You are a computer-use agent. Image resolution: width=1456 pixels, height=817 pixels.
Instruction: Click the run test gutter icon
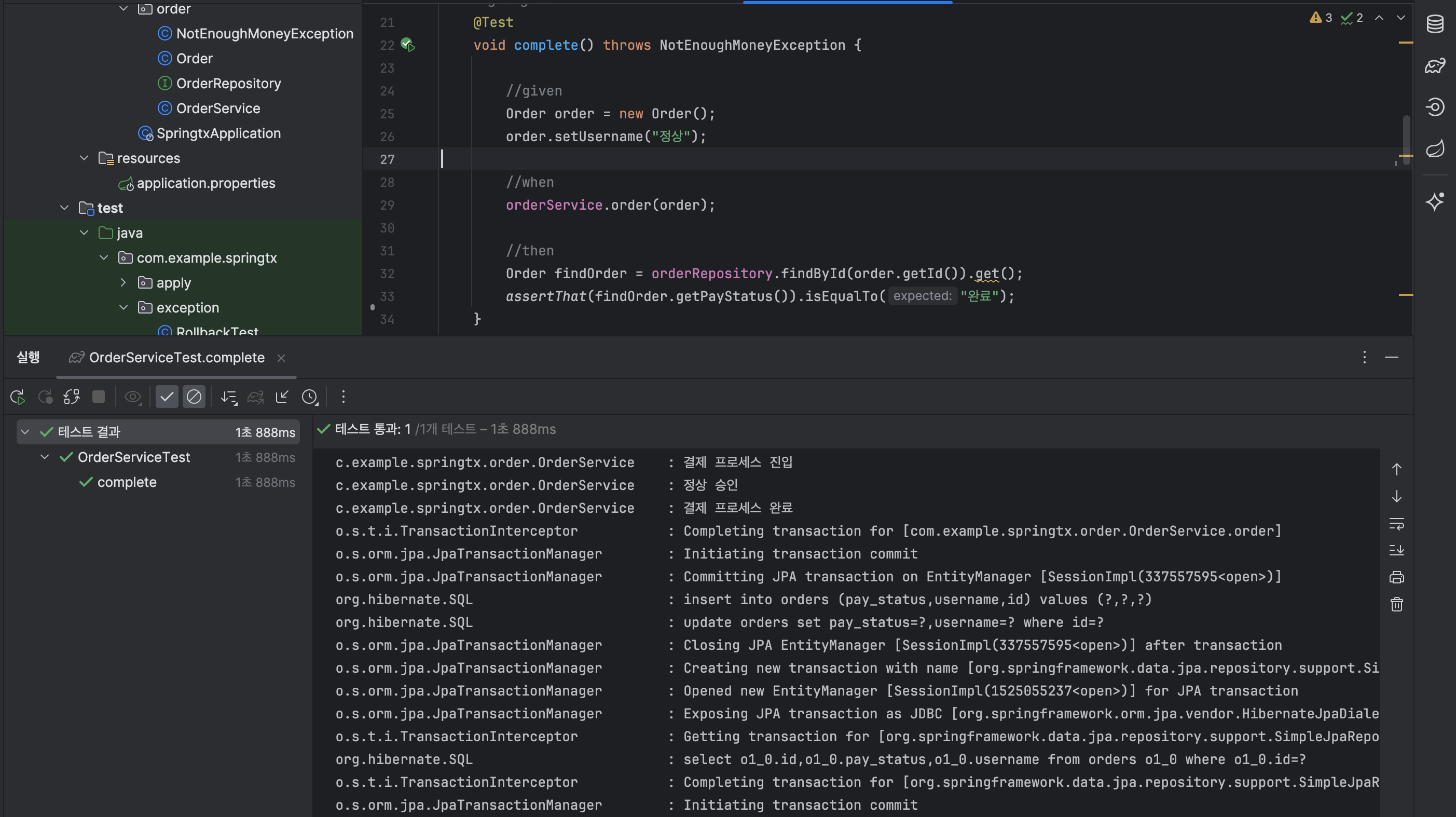click(408, 45)
